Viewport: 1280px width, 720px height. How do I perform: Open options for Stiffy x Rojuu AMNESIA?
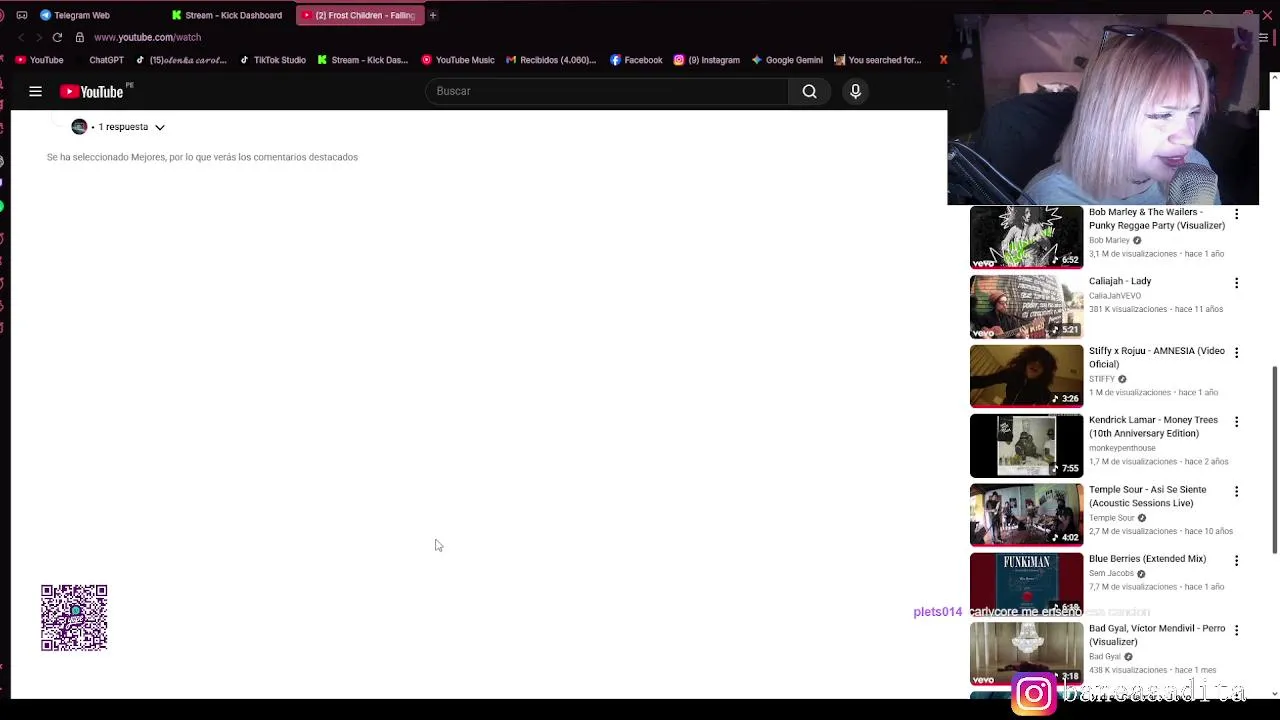click(1236, 353)
